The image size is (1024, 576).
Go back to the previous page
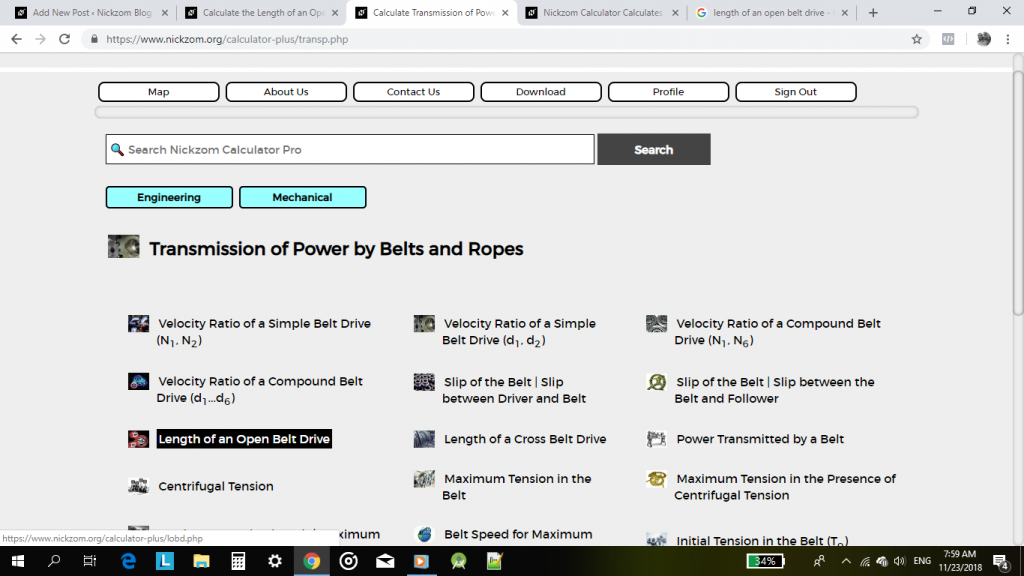(x=16, y=39)
